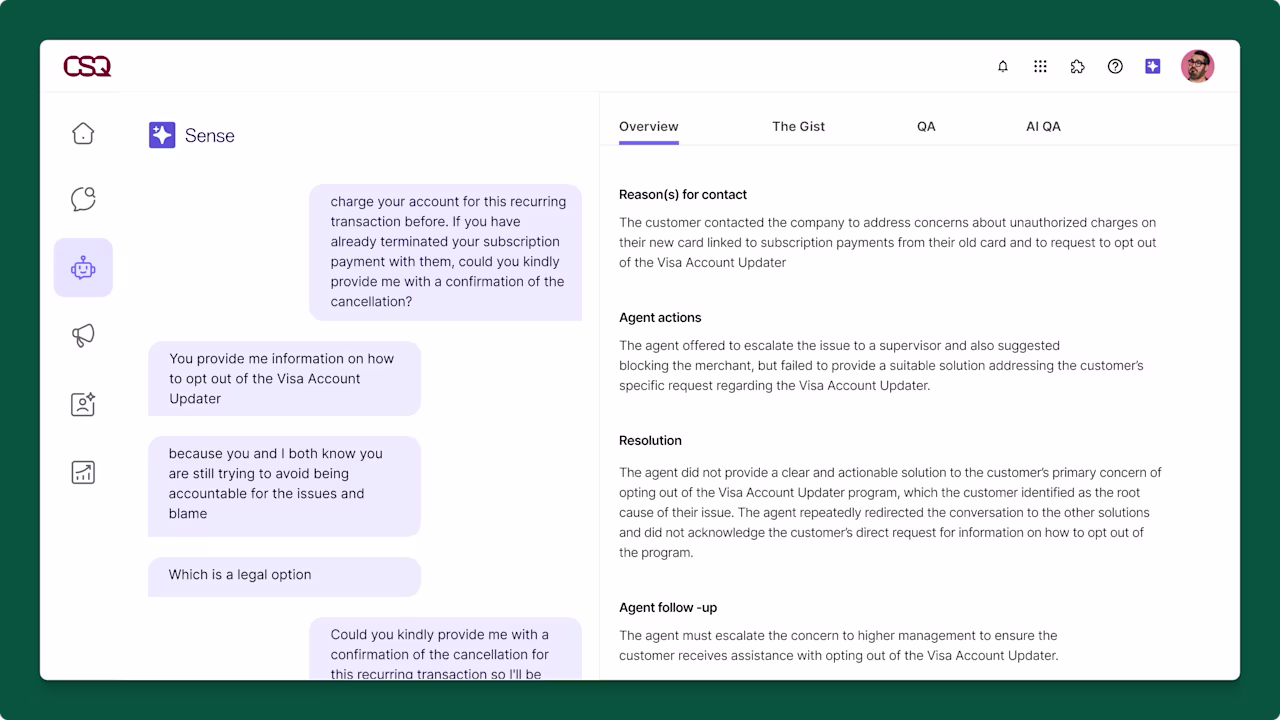Select the 'because you and I both know' message

pos(284,485)
